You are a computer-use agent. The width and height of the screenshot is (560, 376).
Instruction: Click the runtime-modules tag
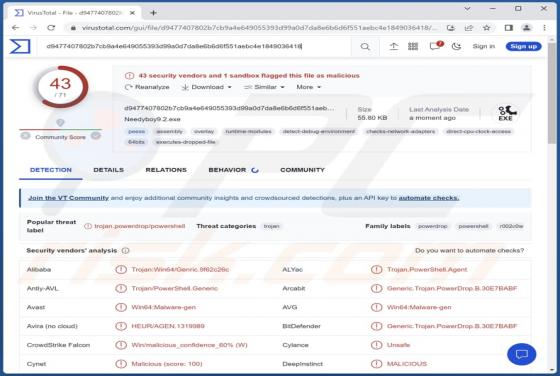(x=248, y=131)
